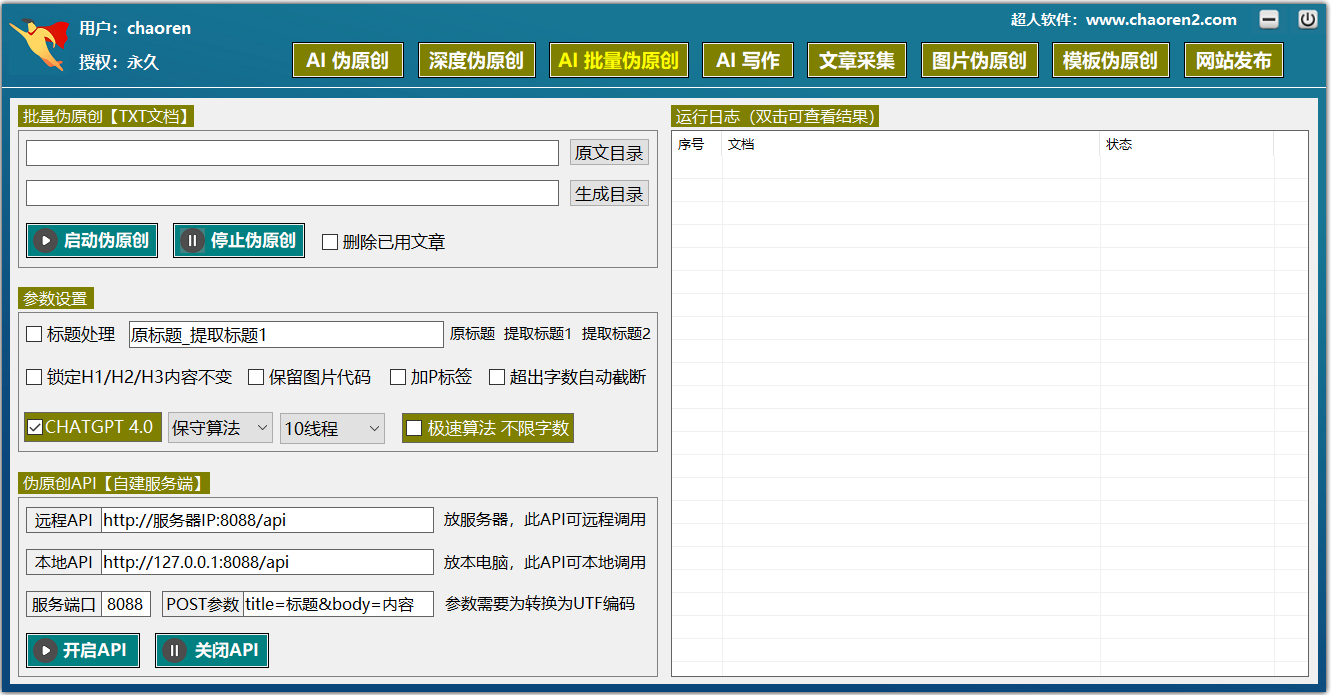
Task: Go to AI 写作 tab
Action: click(x=748, y=60)
